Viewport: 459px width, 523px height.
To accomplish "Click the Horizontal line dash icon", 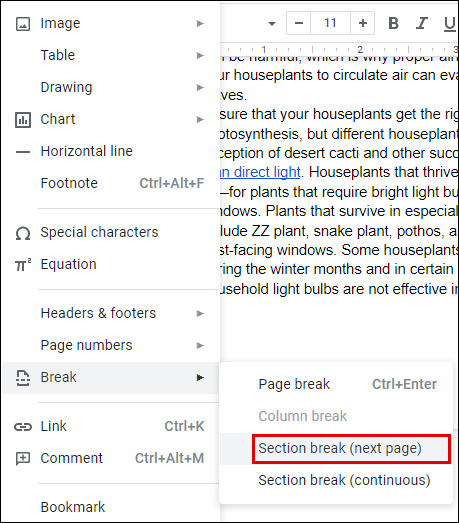I will tap(23, 152).
